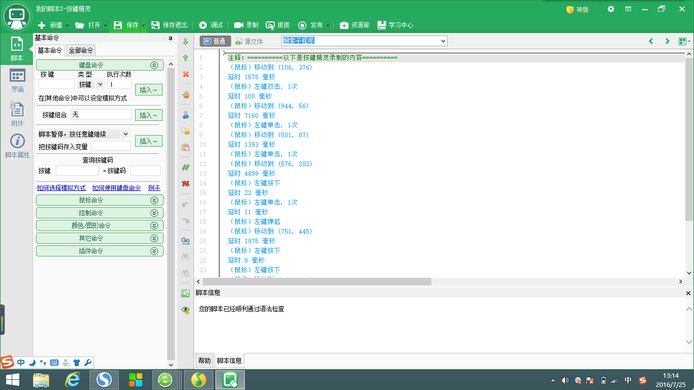Click the undo arrow icon in vertical toolbar
Image resolution: width=694 pixels, height=390 pixels.
tap(185, 204)
